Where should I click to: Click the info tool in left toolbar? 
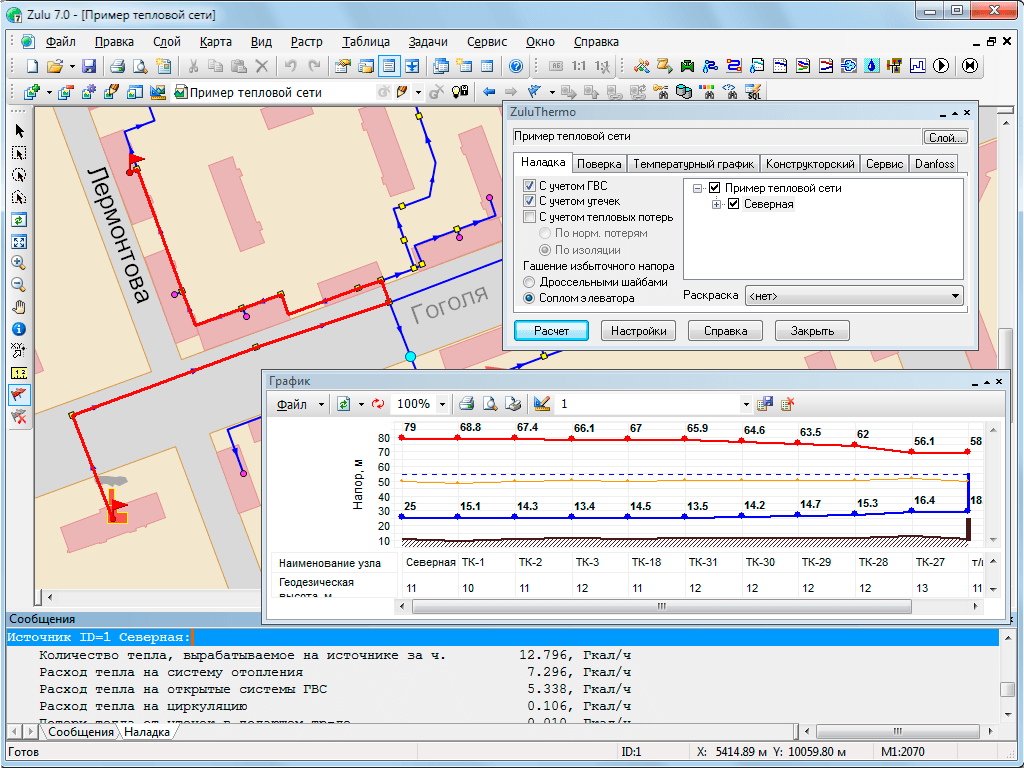point(19,329)
